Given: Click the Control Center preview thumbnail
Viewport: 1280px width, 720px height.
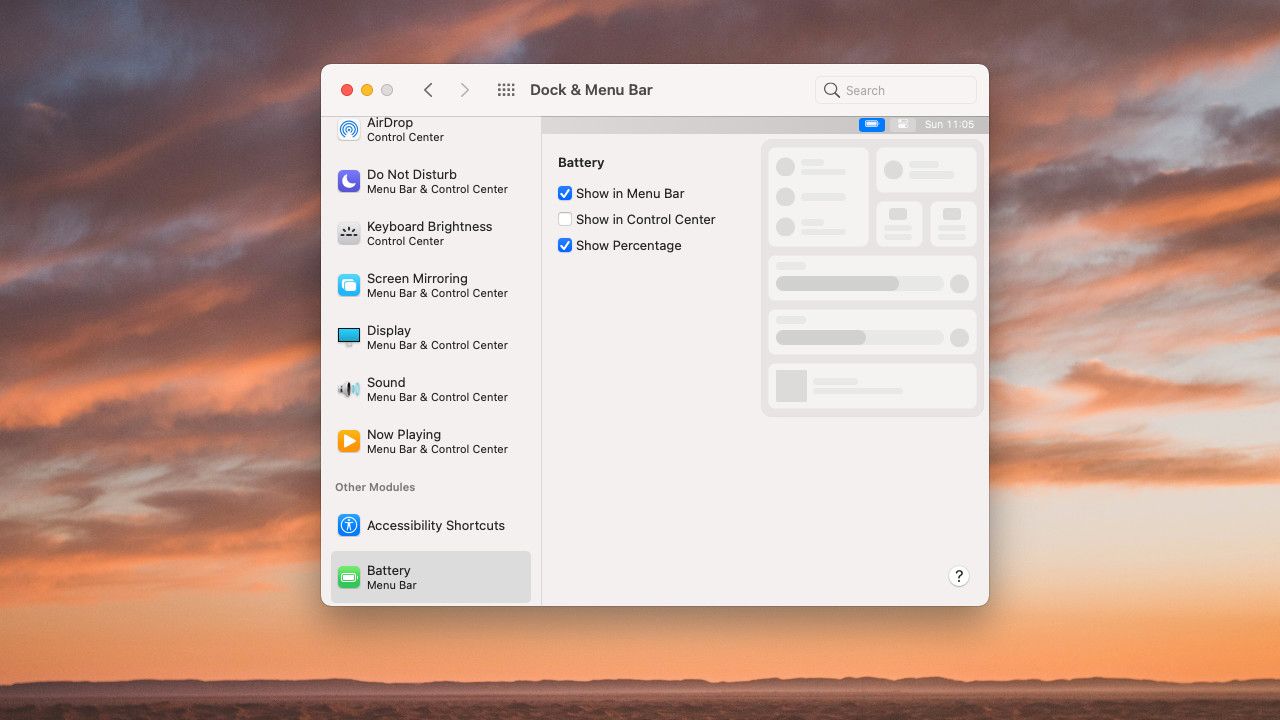Looking at the screenshot, I should tap(872, 278).
